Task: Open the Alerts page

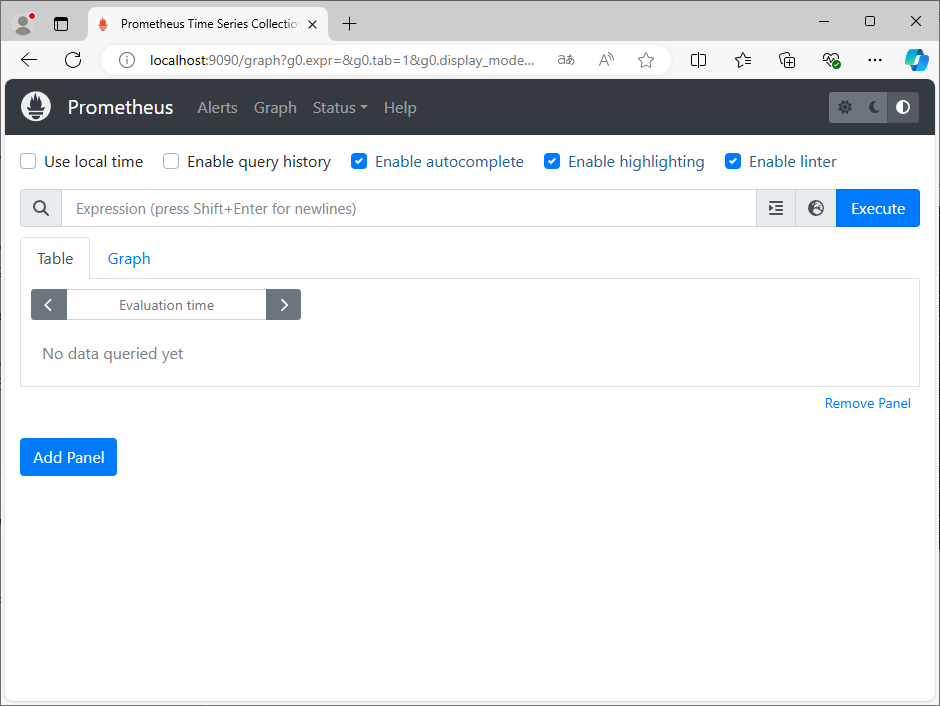Action: (x=218, y=108)
